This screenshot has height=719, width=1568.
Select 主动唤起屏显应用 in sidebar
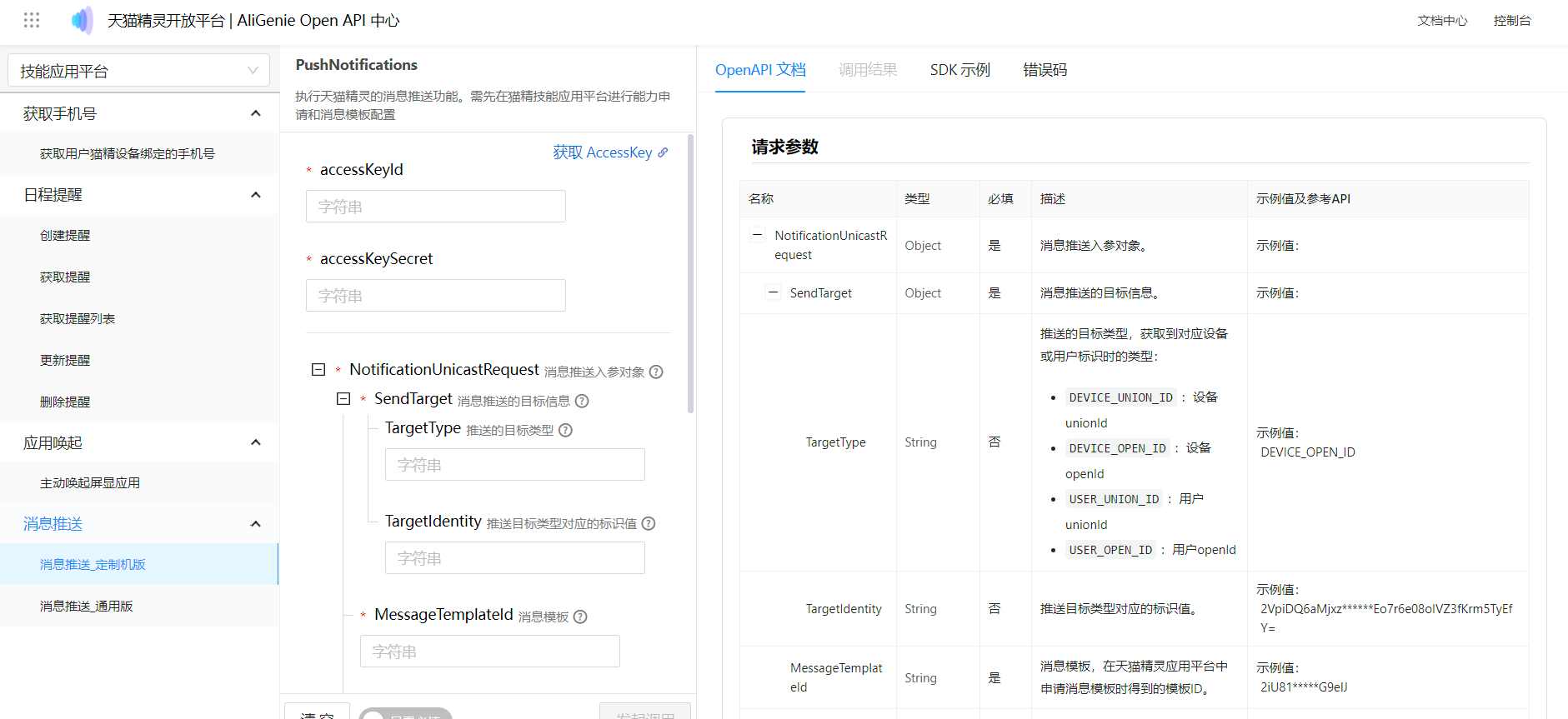[139, 482]
